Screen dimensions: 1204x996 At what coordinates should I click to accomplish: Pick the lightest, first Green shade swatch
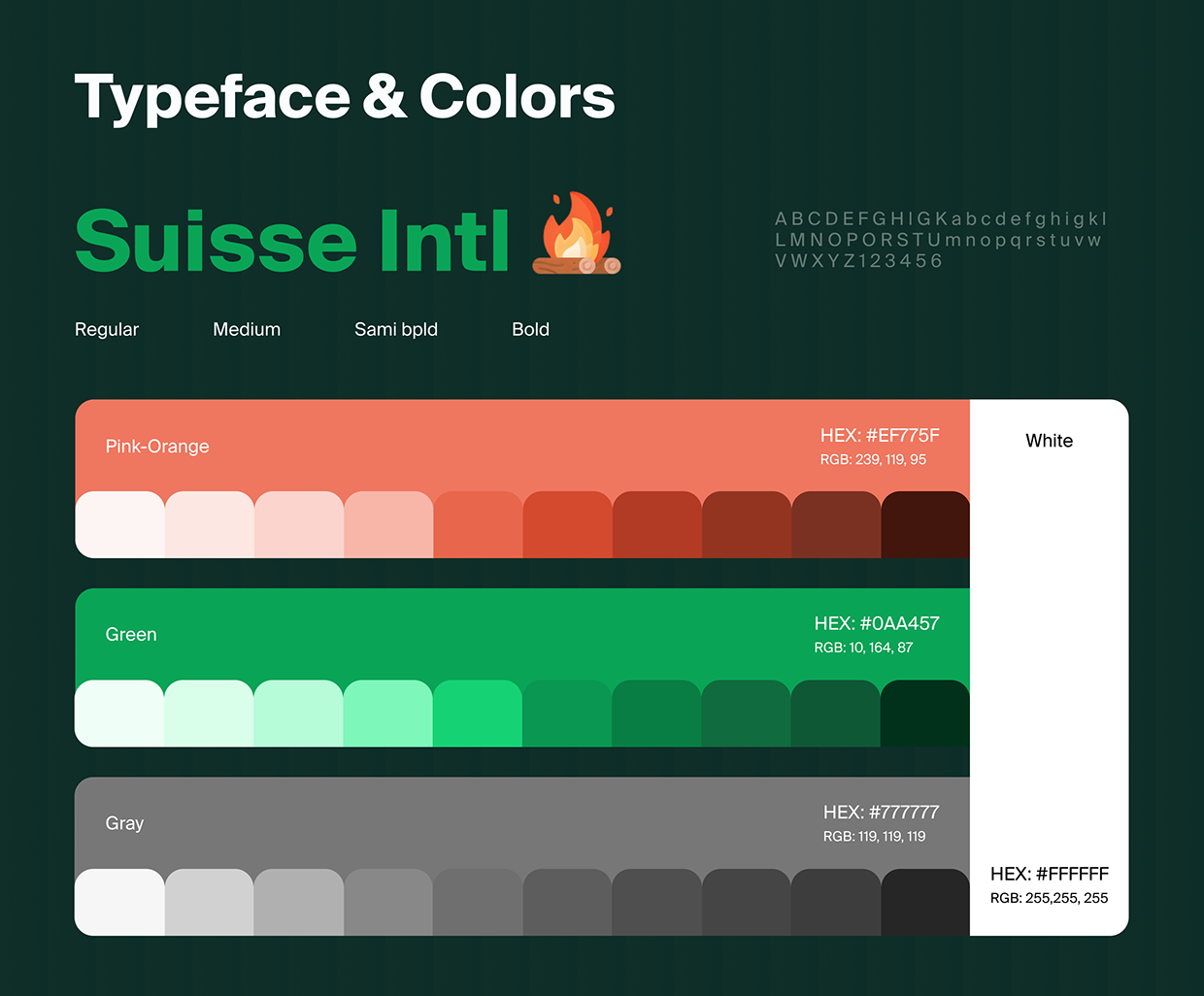(x=119, y=714)
